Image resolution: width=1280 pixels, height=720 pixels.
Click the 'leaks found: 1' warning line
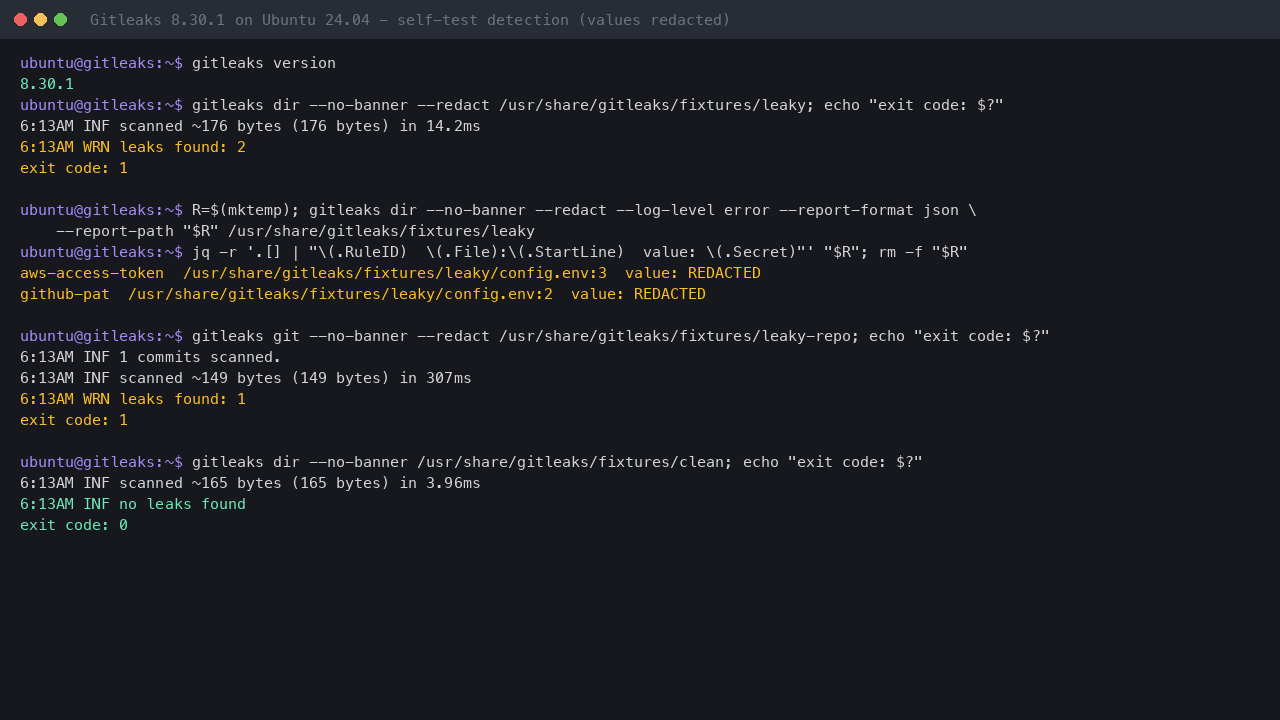[x=133, y=399]
